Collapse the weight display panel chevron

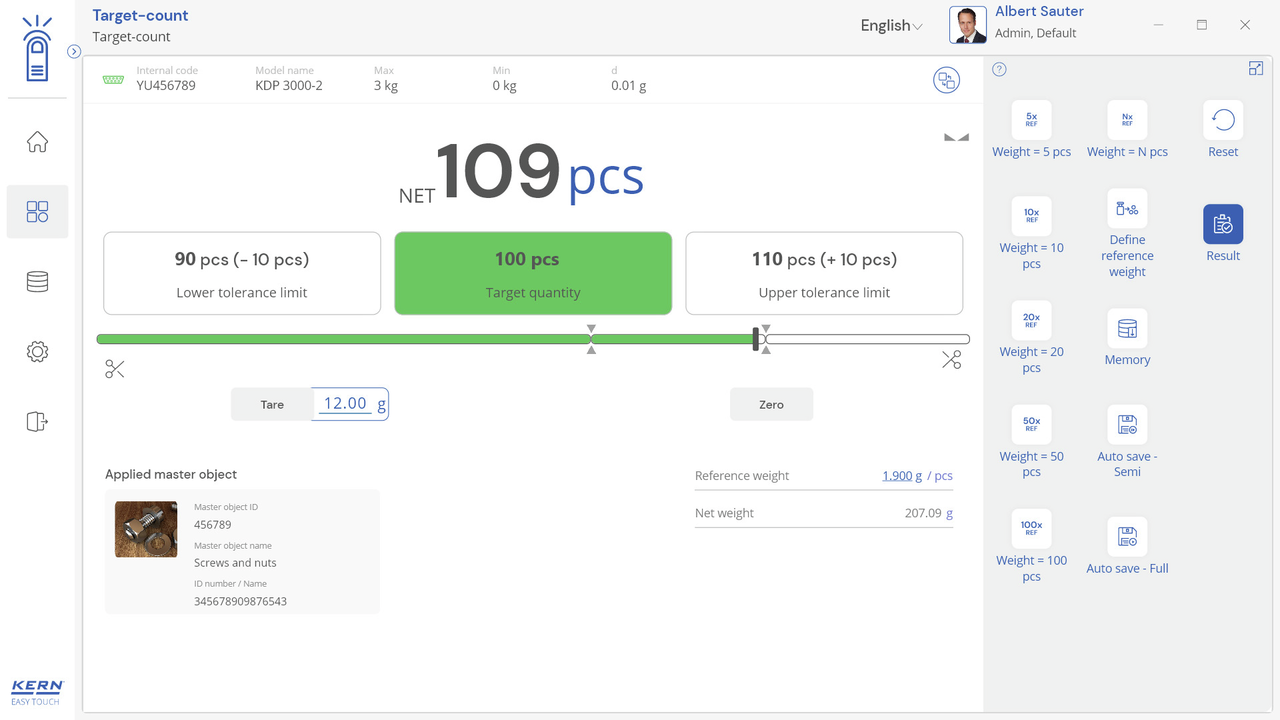coord(956,137)
